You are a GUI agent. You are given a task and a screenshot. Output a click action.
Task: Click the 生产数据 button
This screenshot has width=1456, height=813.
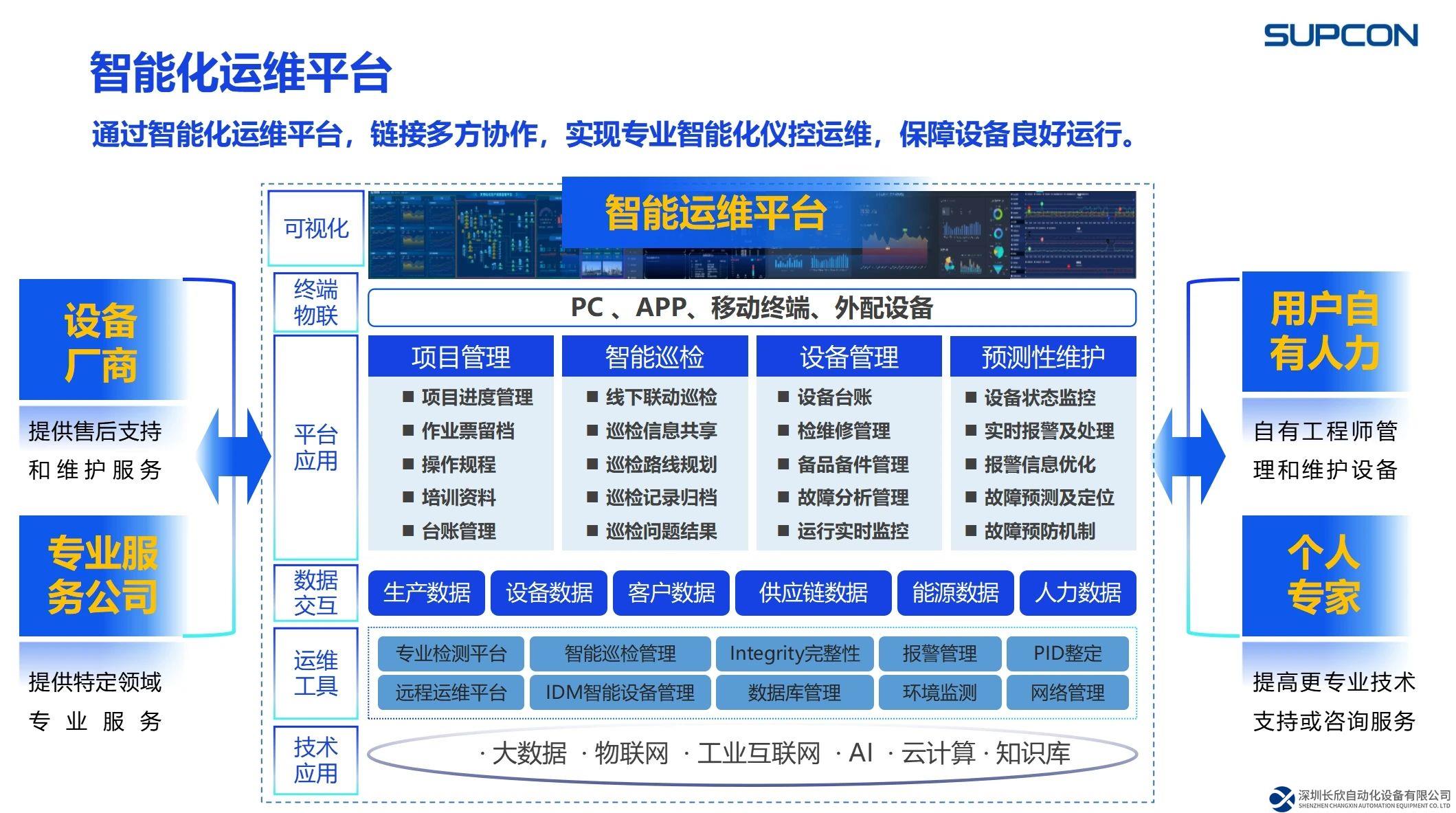point(426,592)
